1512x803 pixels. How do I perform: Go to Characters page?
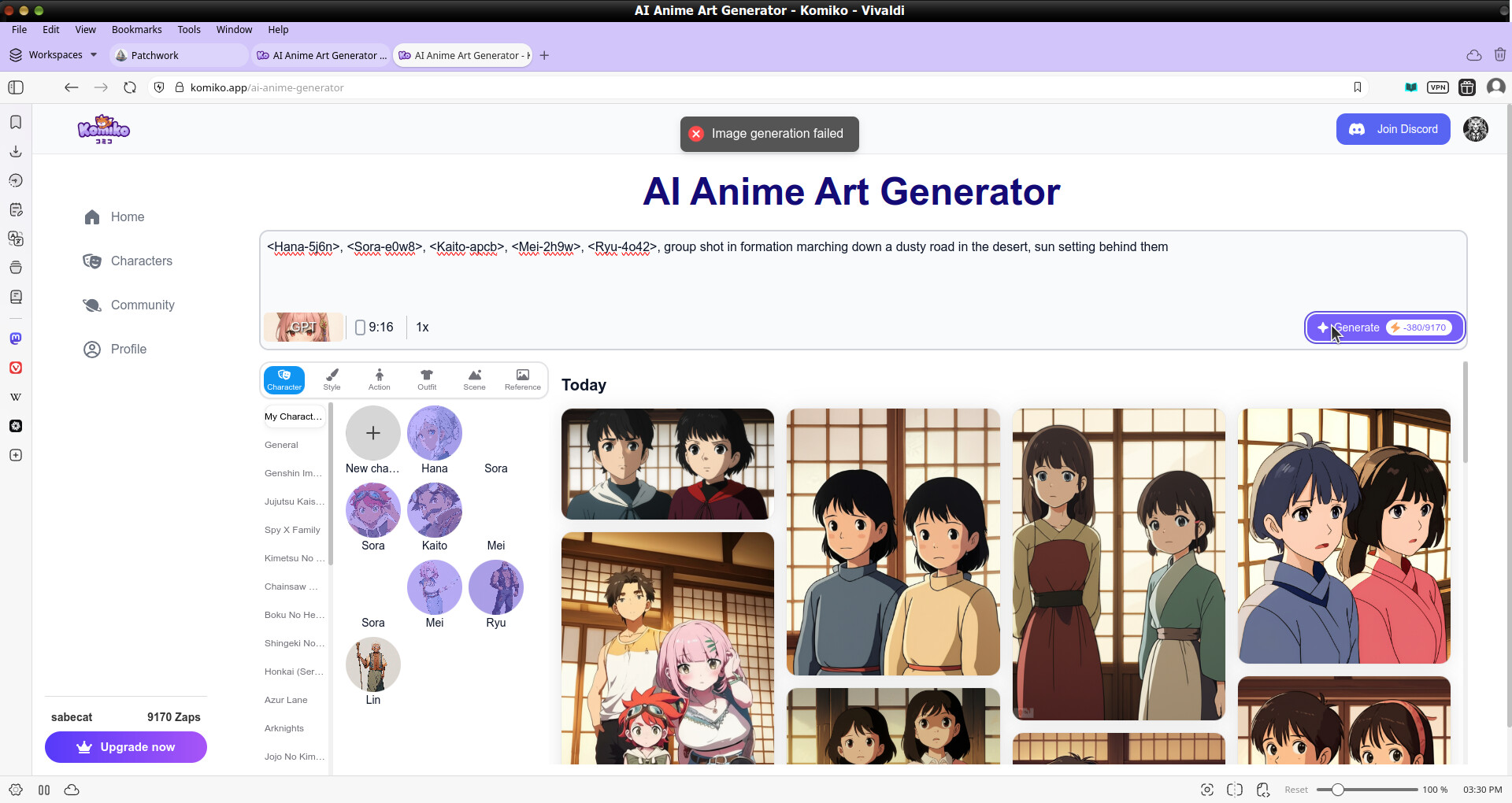point(128,261)
